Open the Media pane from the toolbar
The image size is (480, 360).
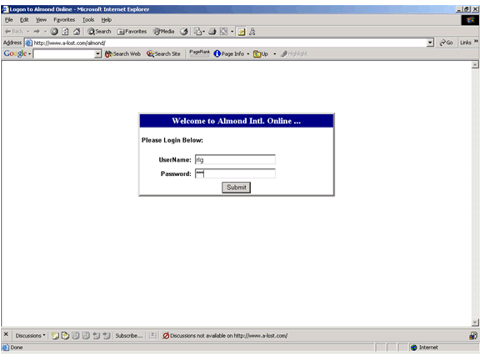[x=164, y=32]
